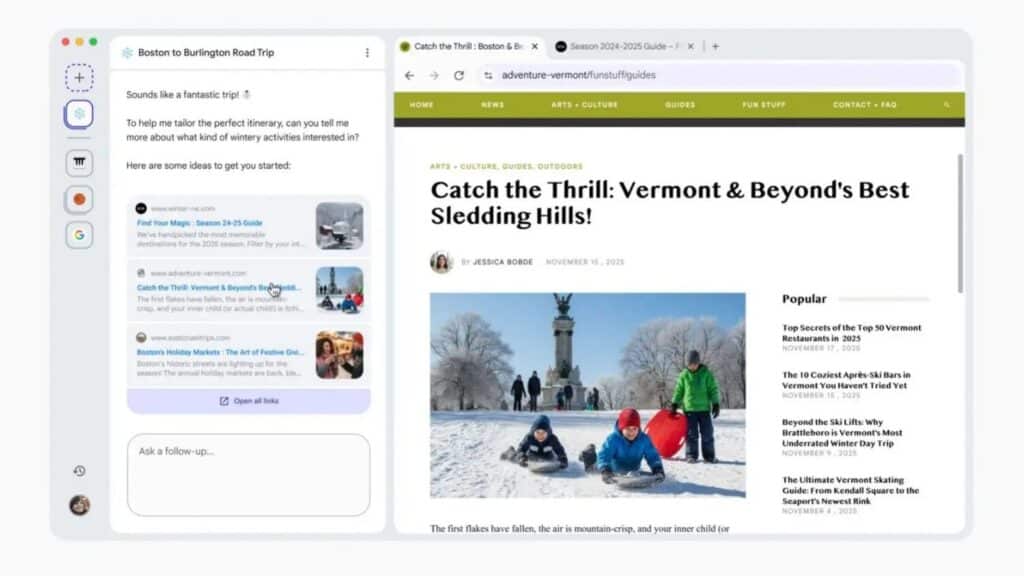
Task: Open the search icon on the website navbar
Action: [x=946, y=104]
